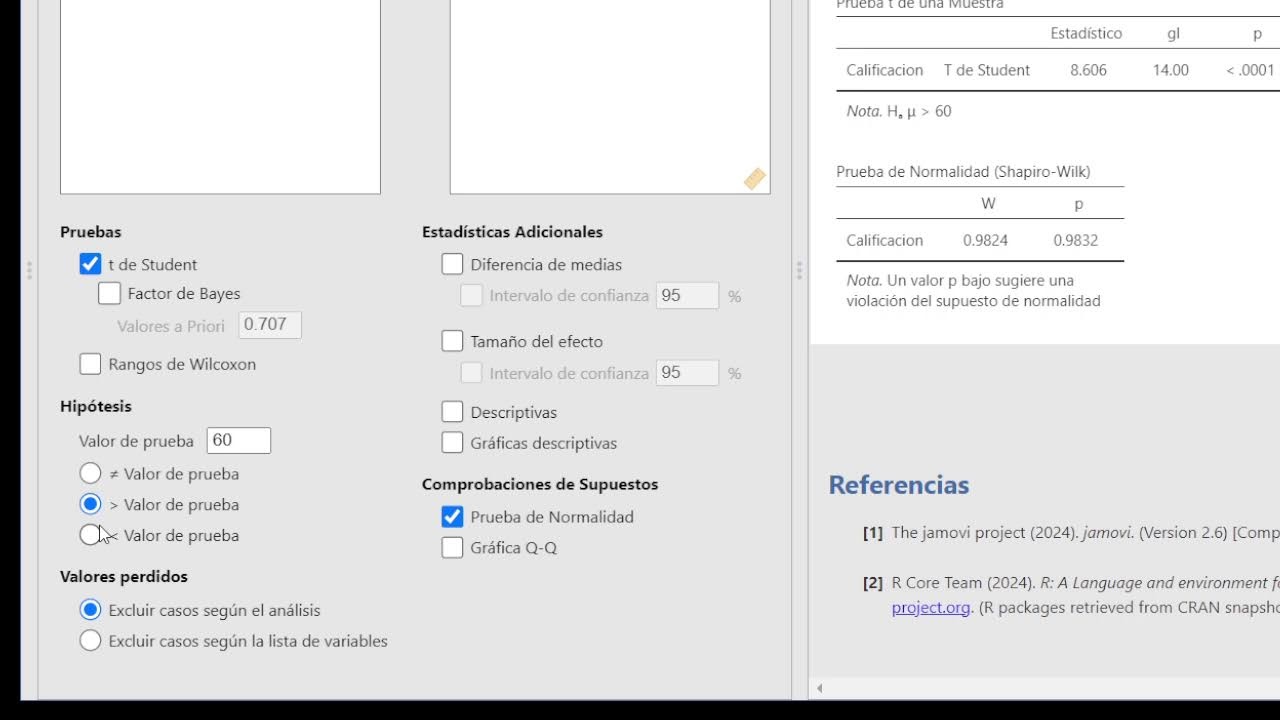Select > Valor de prueba hypothesis
Viewport: 1280px width, 720px height.
pos(90,504)
